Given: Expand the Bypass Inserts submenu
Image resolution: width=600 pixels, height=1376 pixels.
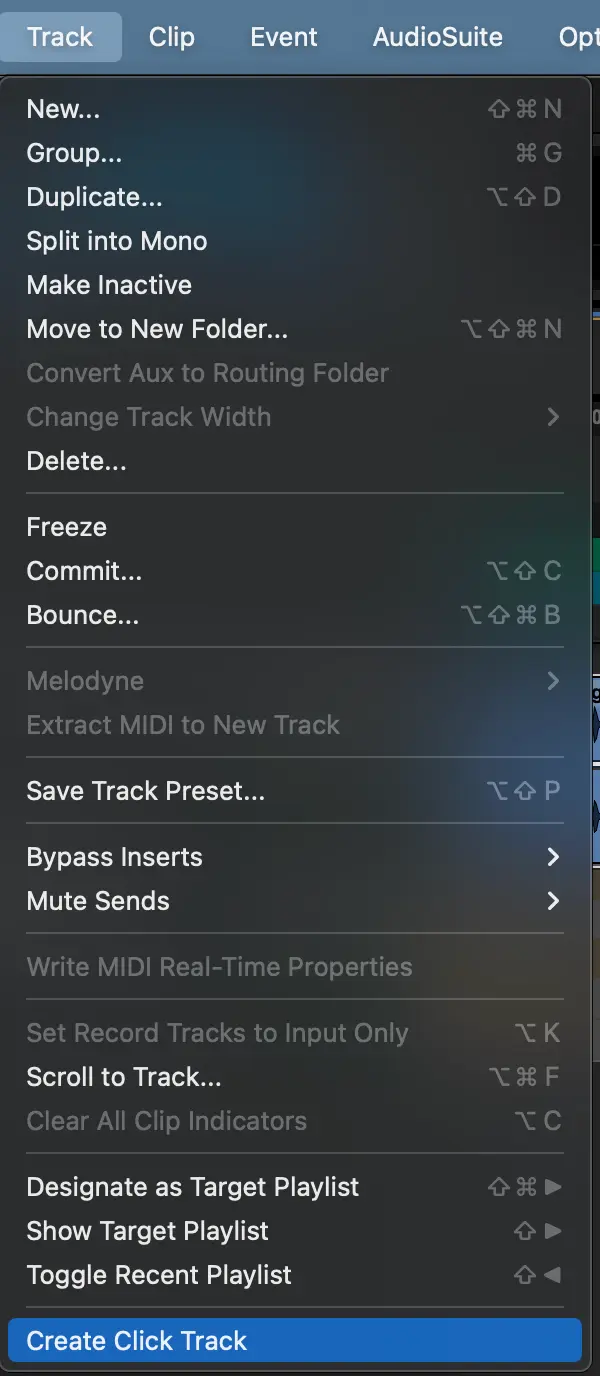Looking at the screenshot, I should pos(114,857).
